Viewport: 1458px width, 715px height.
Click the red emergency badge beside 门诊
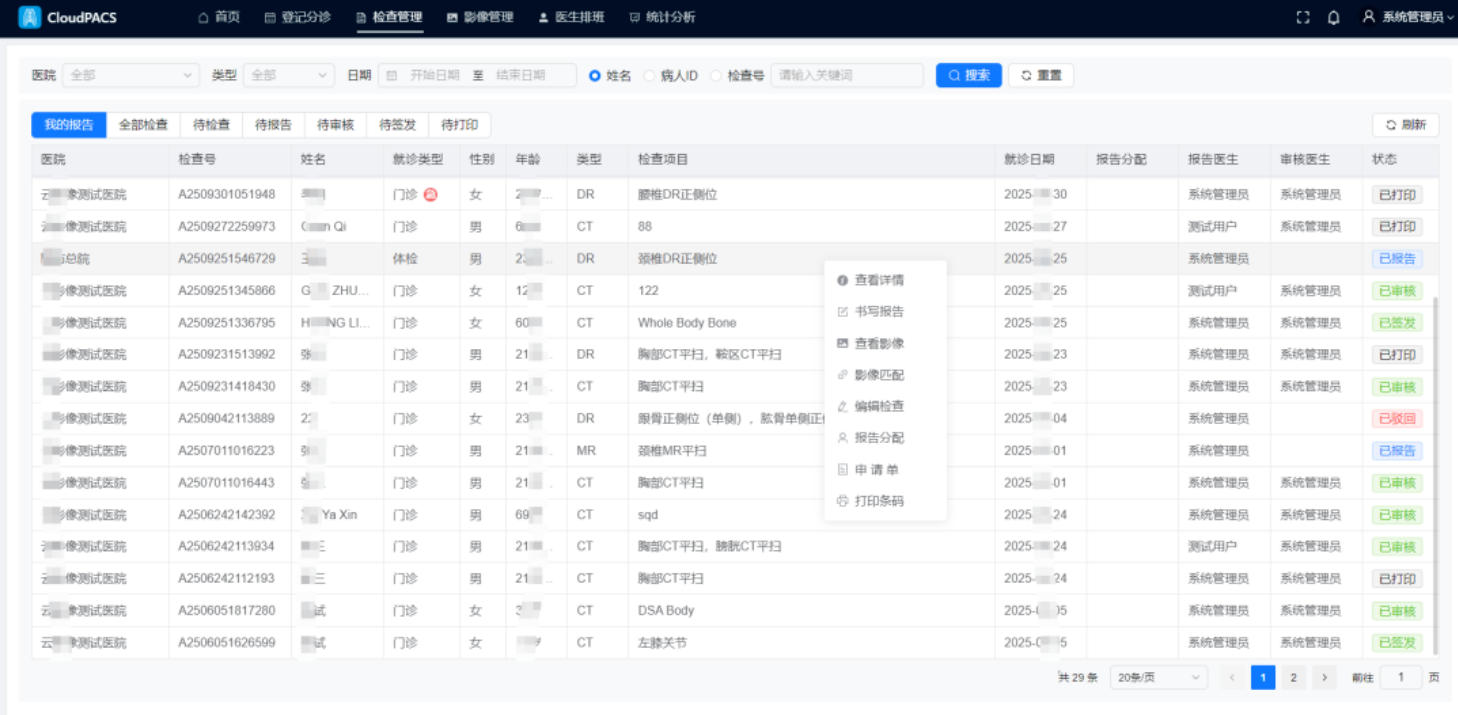431,195
